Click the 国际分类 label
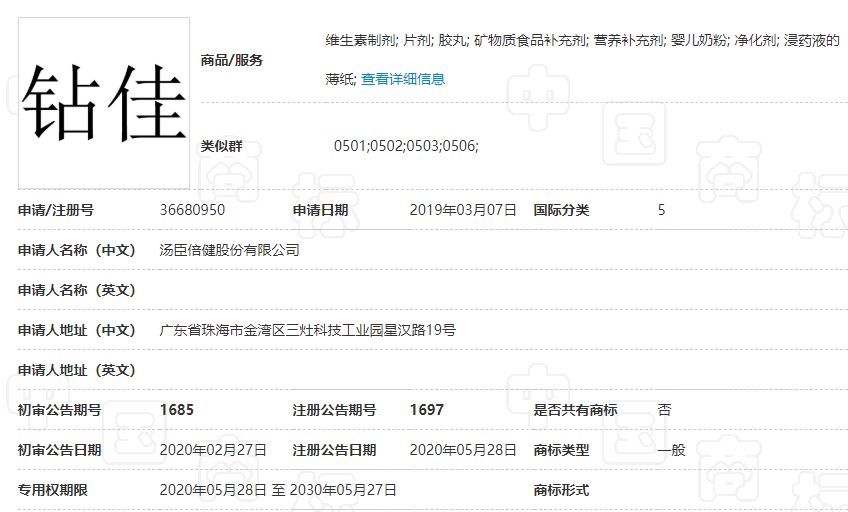The width and height of the screenshot is (848, 512). click(561, 210)
